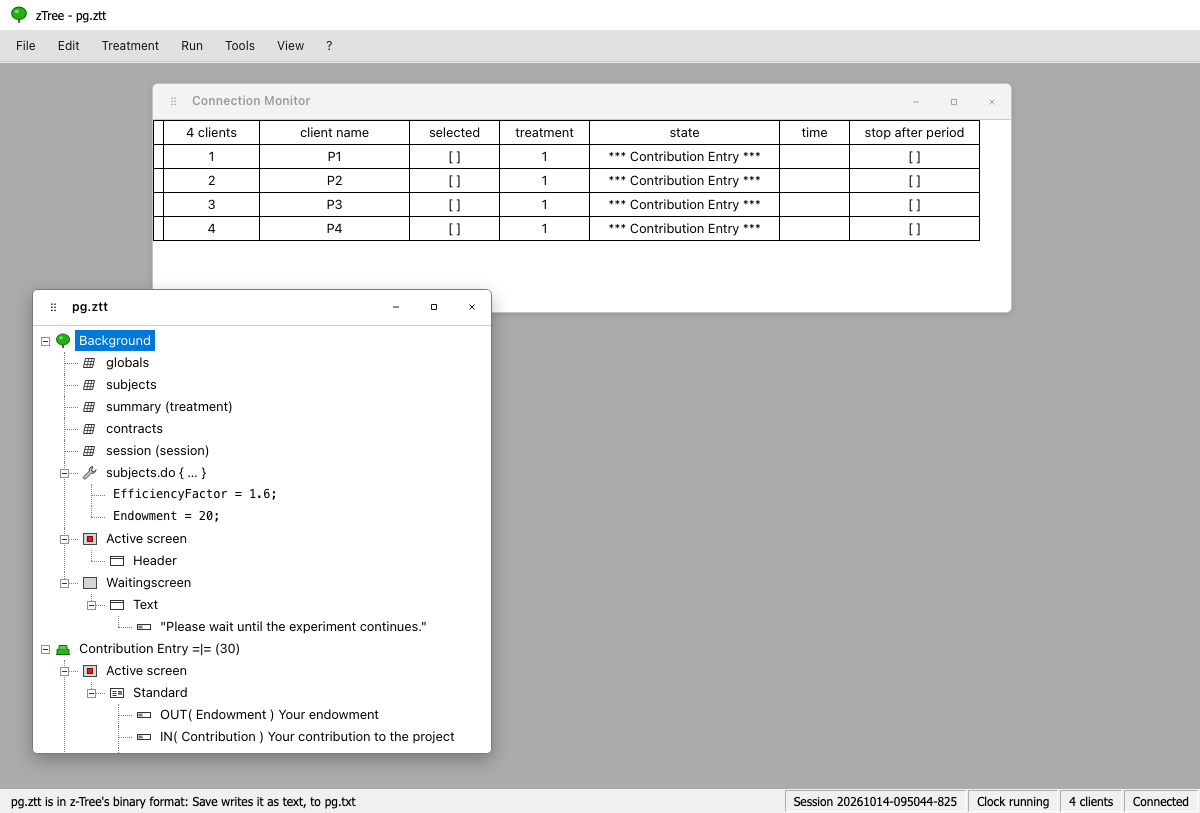Screen dimensions: 1200x813
Task: Click the P3 client name cell
Action: coord(335,205)
